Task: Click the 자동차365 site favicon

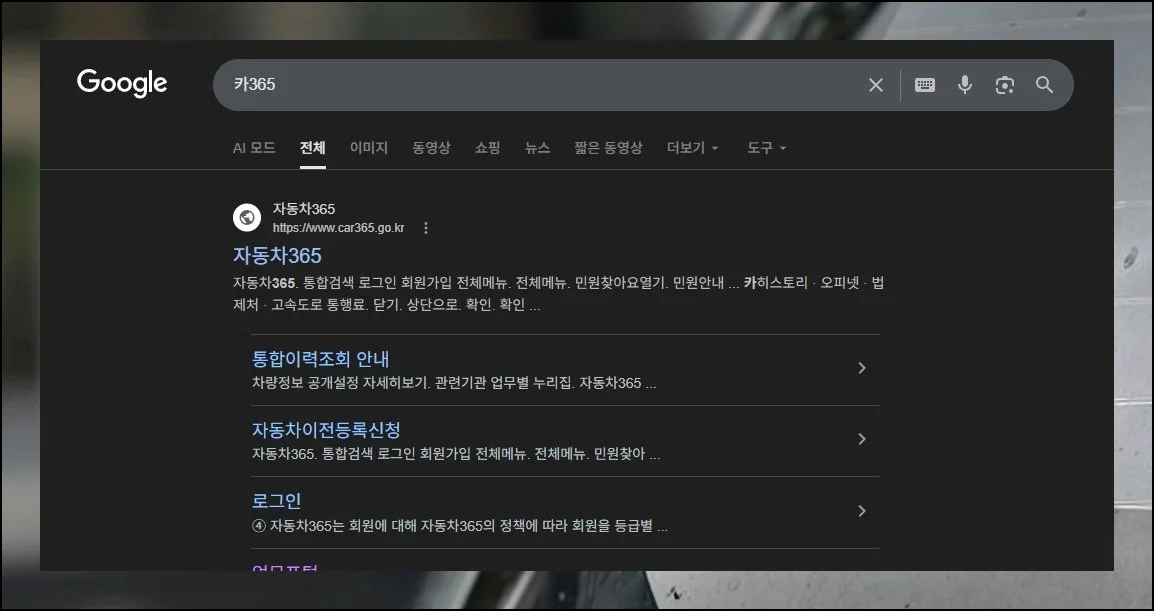Action: (247, 217)
